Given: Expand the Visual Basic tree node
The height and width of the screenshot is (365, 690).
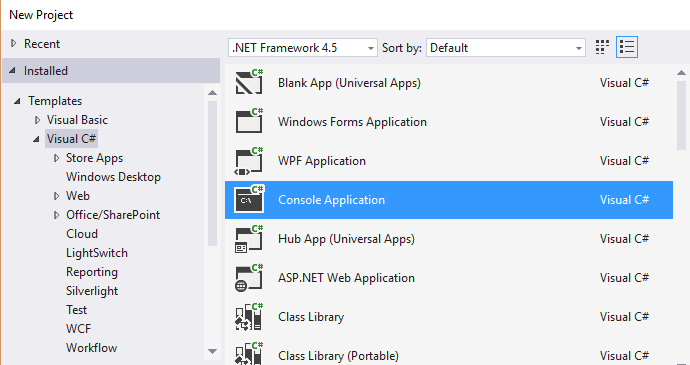Looking at the screenshot, I should pos(38,120).
